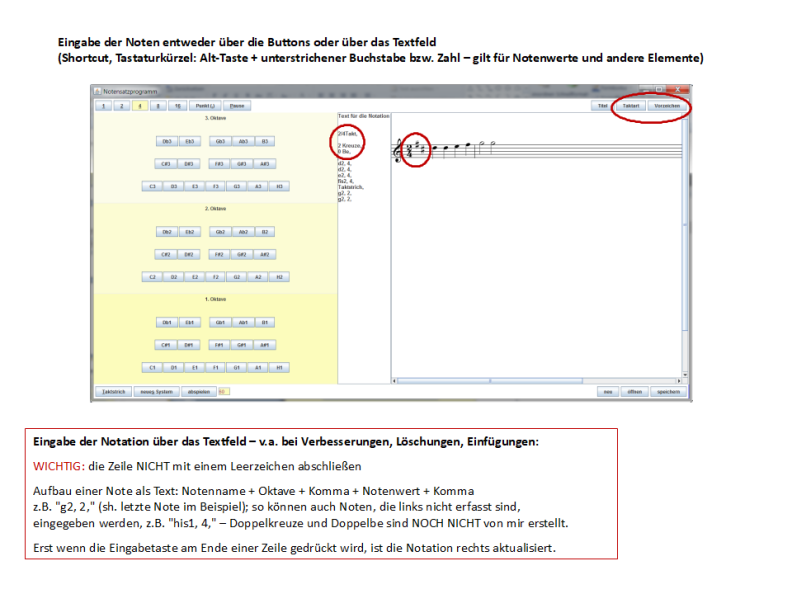Open the Taktart time signature option
Image resolution: width=792 pixels, height=594 pixels.
pyautogui.click(x=629, y=105)
